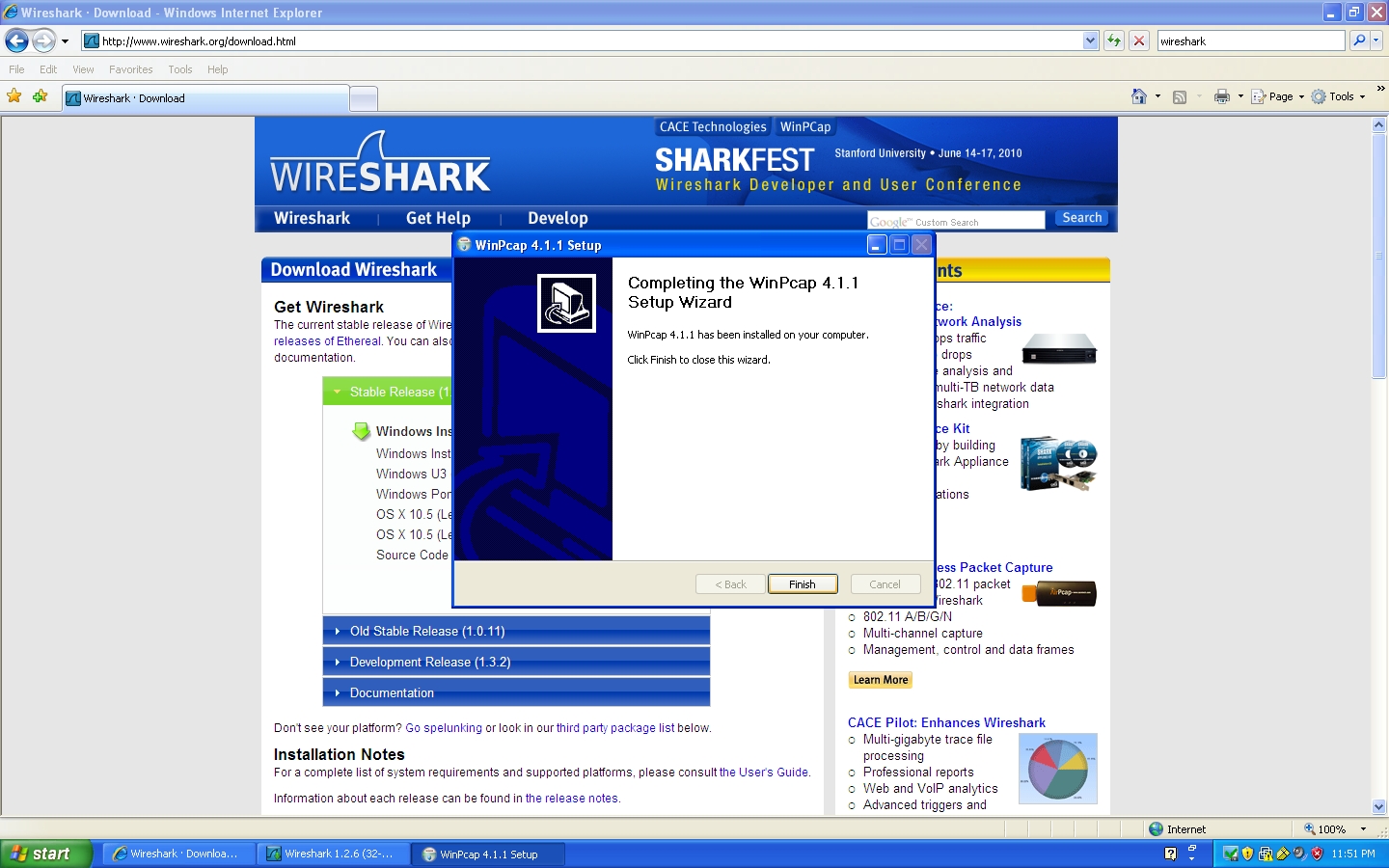Open the Tools menu in the menu bar
The image size is (1389, 868).
179,69
